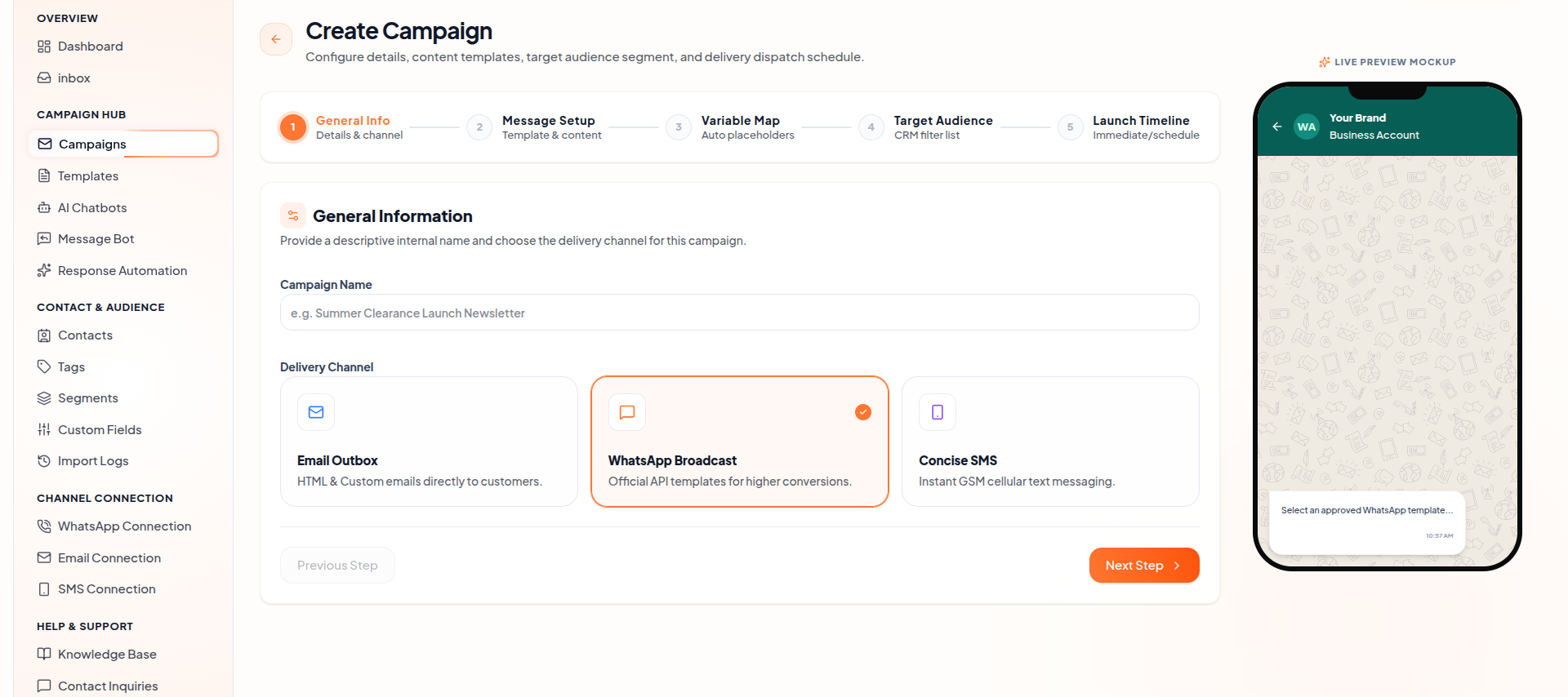
Task: Open the Contacts link
Action: (x=123, y=335)
